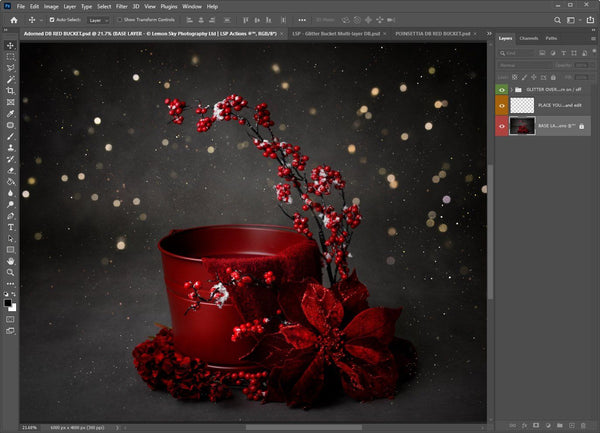
Task: Click the foreground color swatch
Action: pyautogui.click(x=8, y=302)
